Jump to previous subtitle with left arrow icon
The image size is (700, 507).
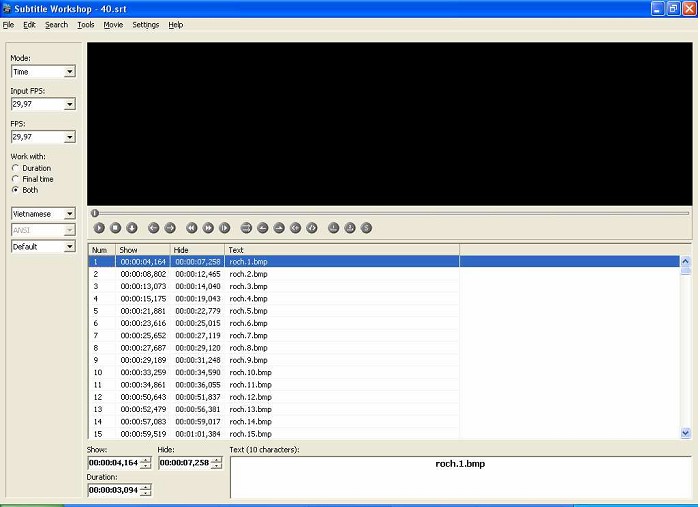[x=154, y=228]
